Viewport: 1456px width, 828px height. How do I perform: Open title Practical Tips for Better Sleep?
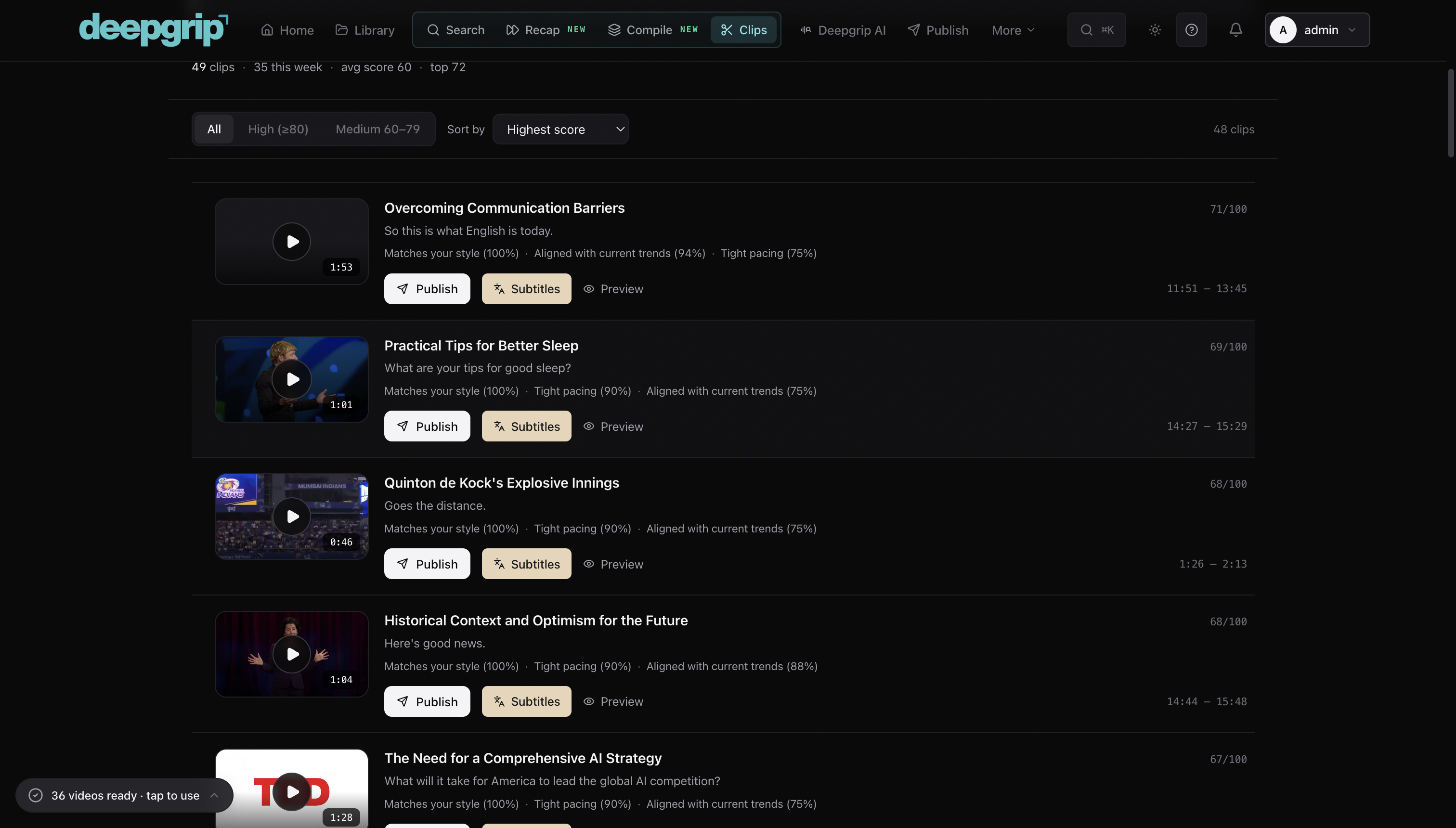(481, 346)
